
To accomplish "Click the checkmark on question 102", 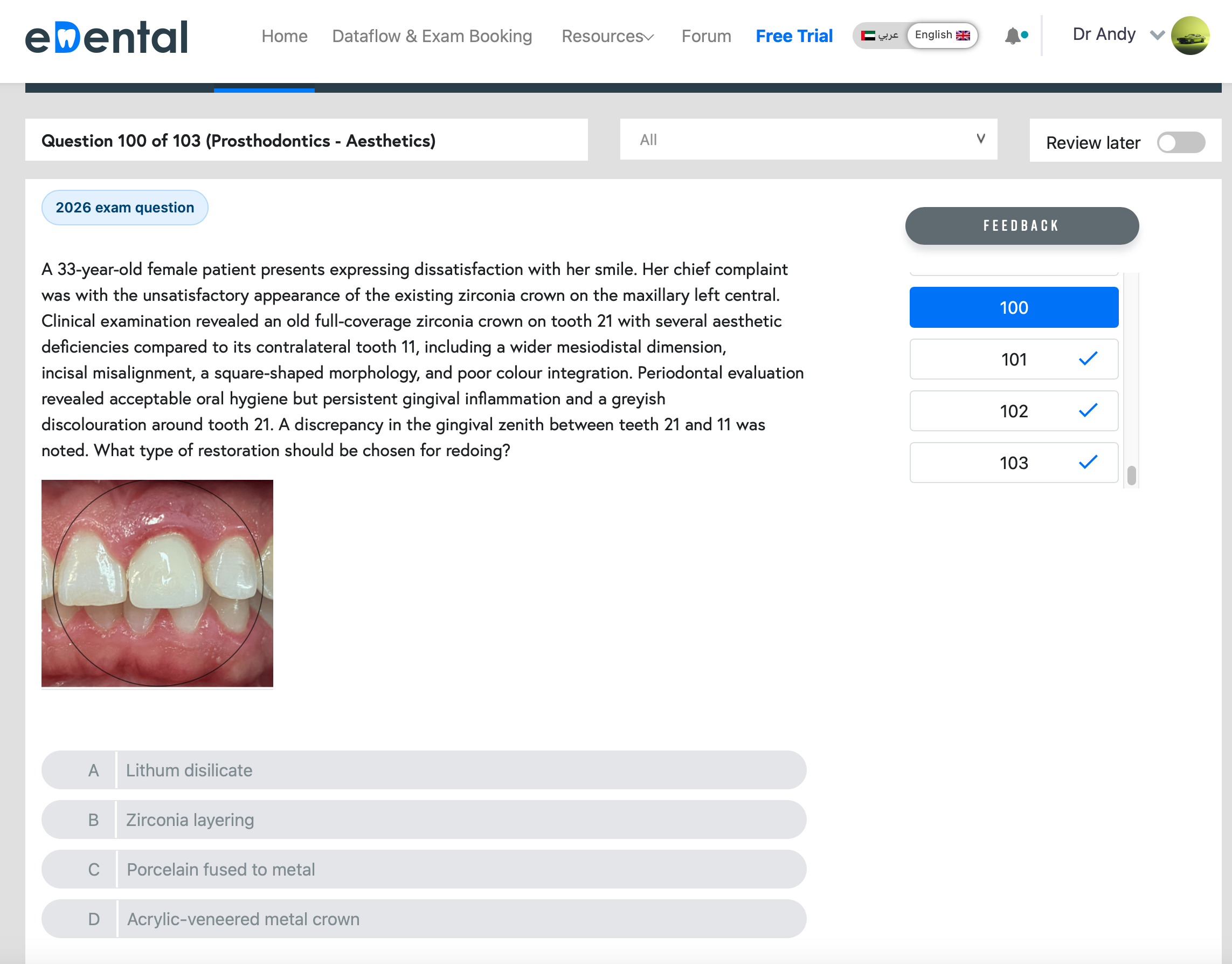I will pyautogui.click(x=1088, y=410).
